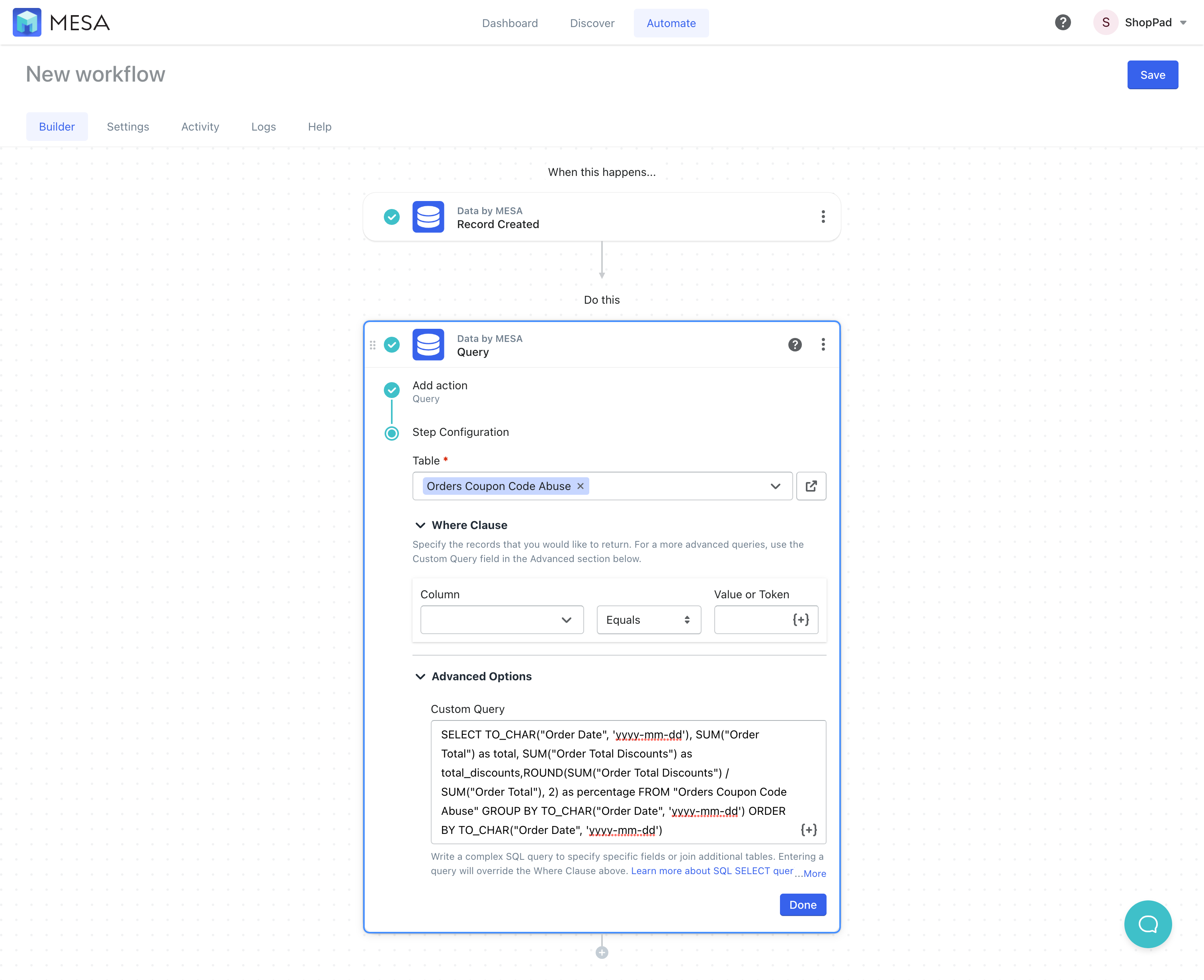Image resolution: width=1204 pixels, height=980 pixels.
Task: Open Query step three-dot options menu
Action: (823, 344)
